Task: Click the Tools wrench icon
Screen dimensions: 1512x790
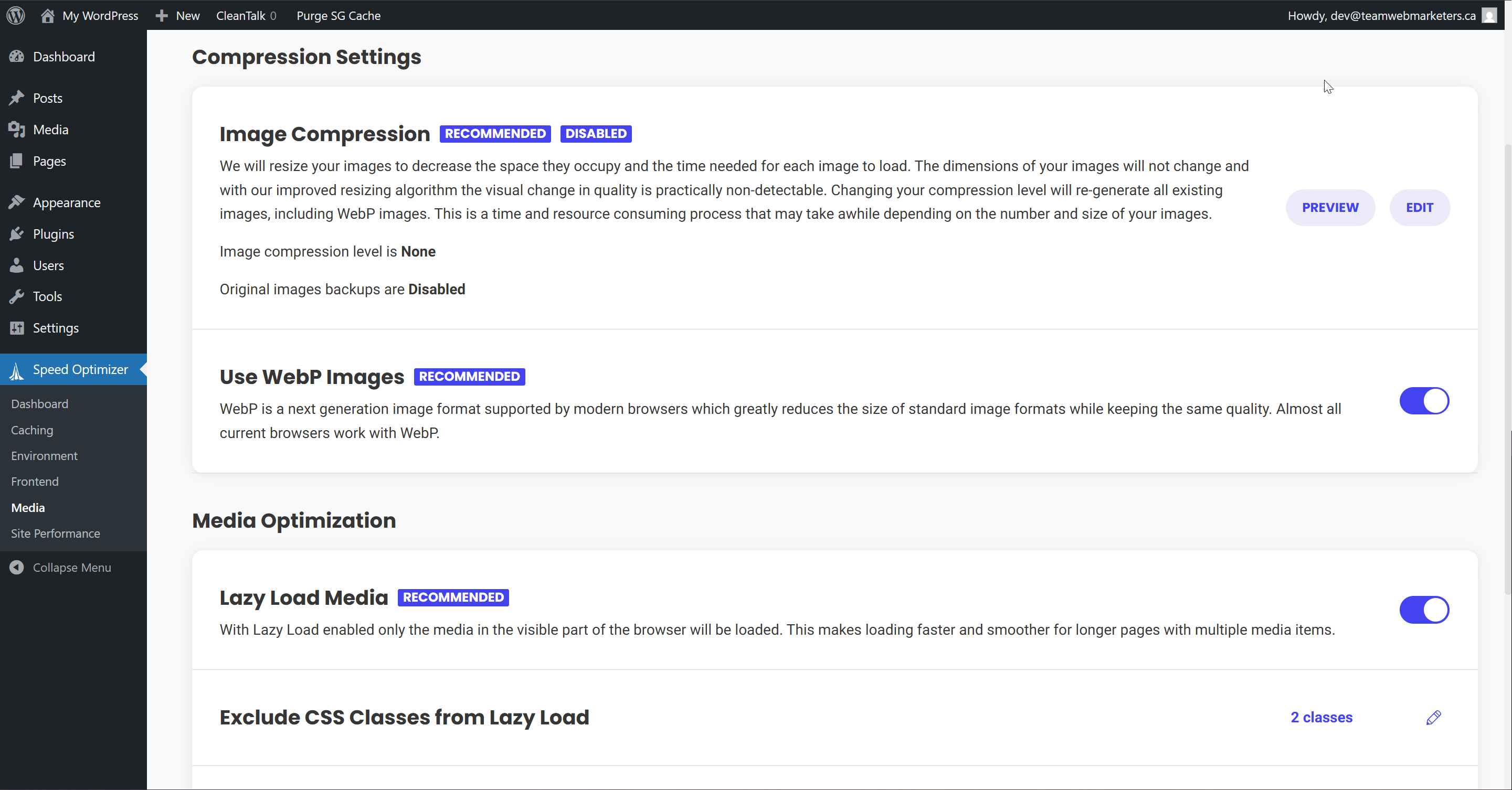Action: click(x=17, y=296)
